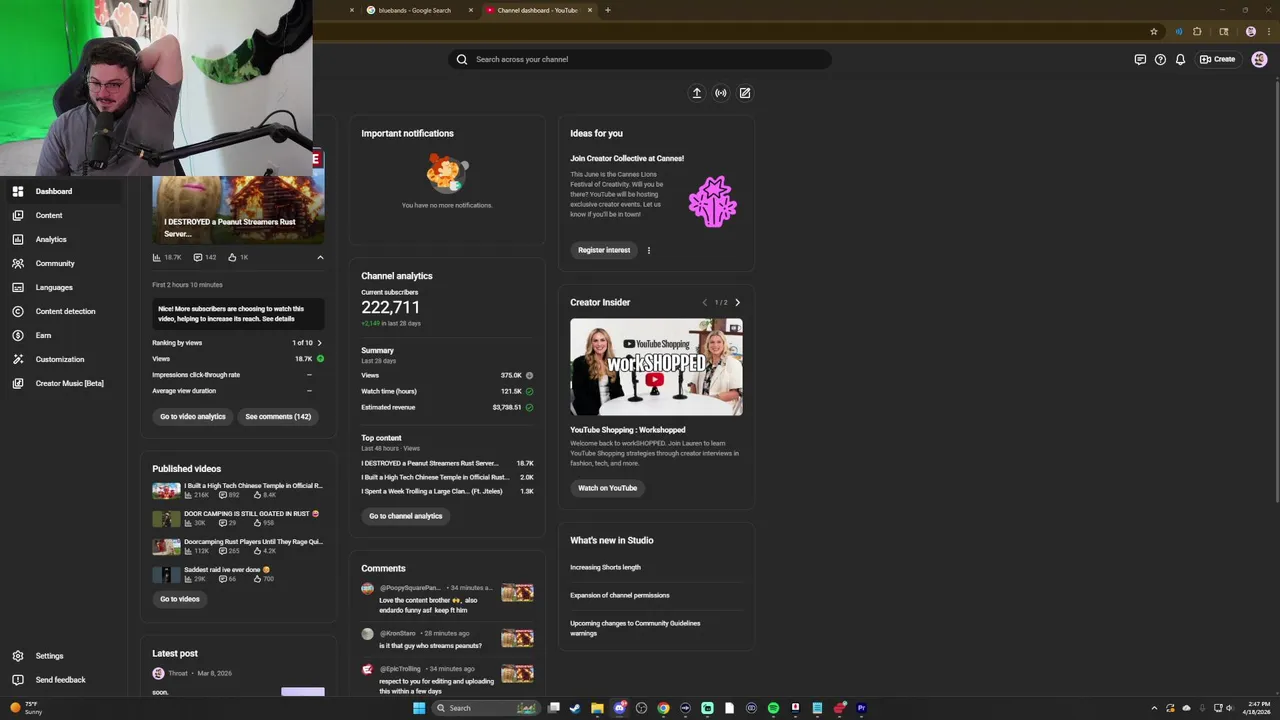The width and height of the screenshot is (1280, 720).
Task: Click Go to video analytics button
Action: pos(193,416)
